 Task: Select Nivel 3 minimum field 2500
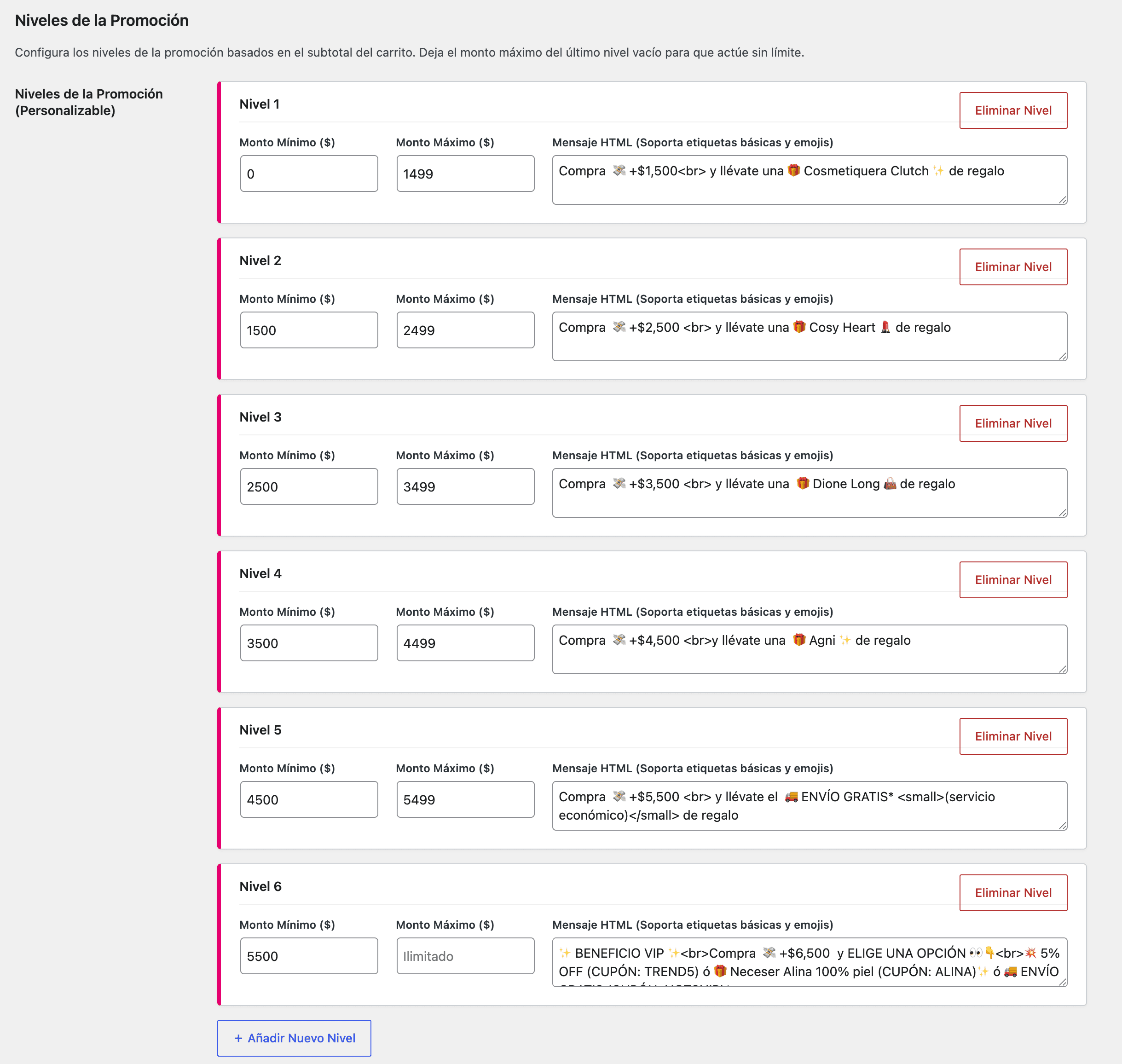[x=309, y=486]
